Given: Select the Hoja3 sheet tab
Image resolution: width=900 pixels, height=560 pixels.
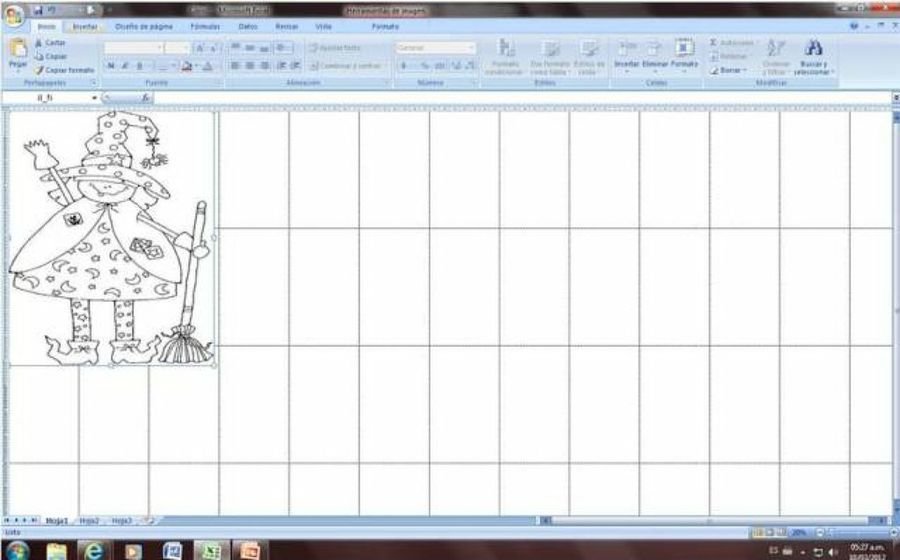Looking at the screenshot, I should [x=122, y=521].
